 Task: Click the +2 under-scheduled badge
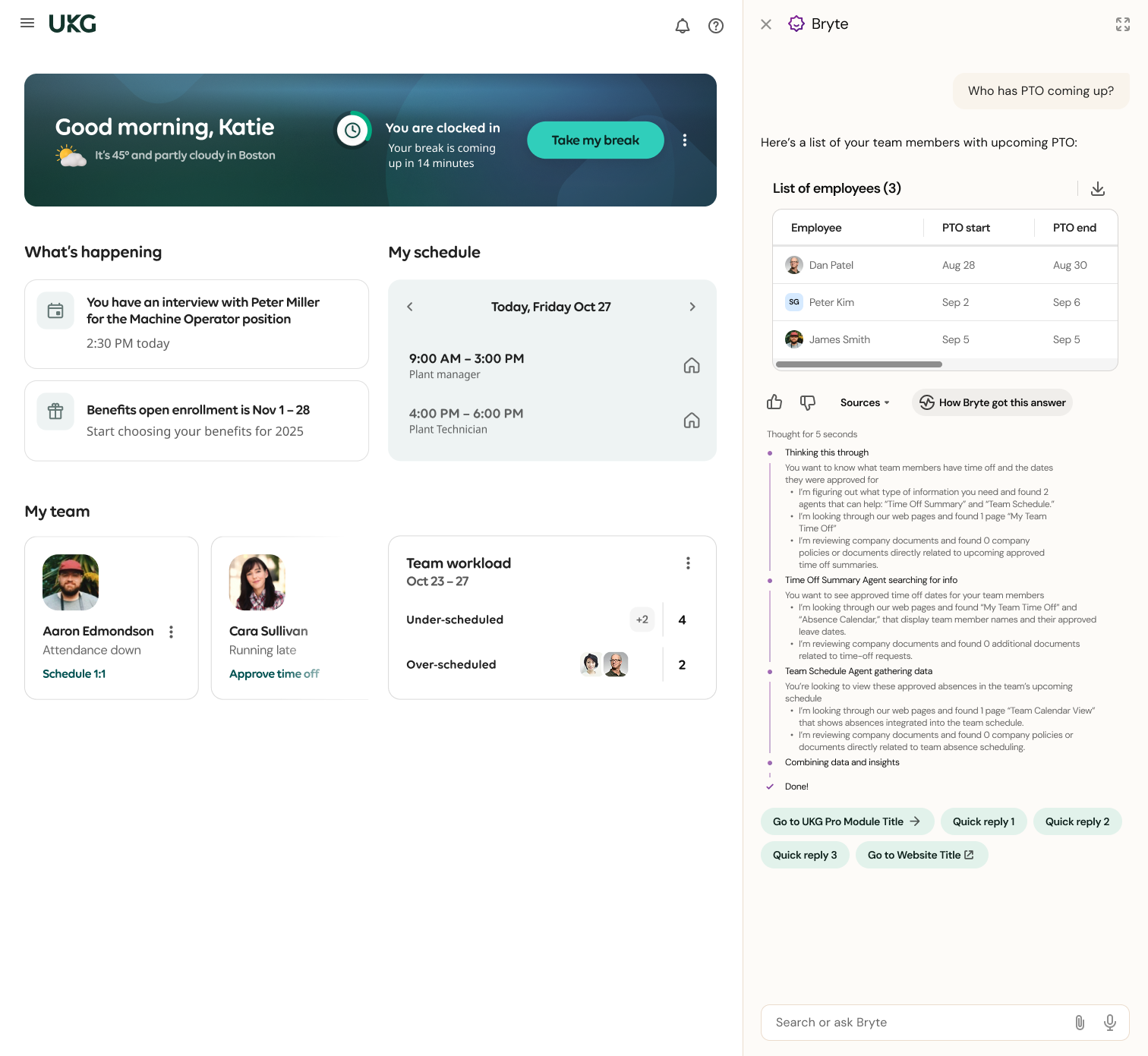pyautogui.click(x=642, y=619)
